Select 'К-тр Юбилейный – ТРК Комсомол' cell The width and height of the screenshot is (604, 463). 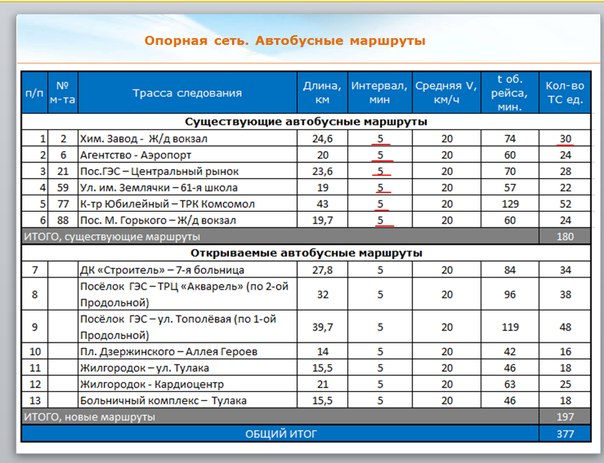pos(187,204)
